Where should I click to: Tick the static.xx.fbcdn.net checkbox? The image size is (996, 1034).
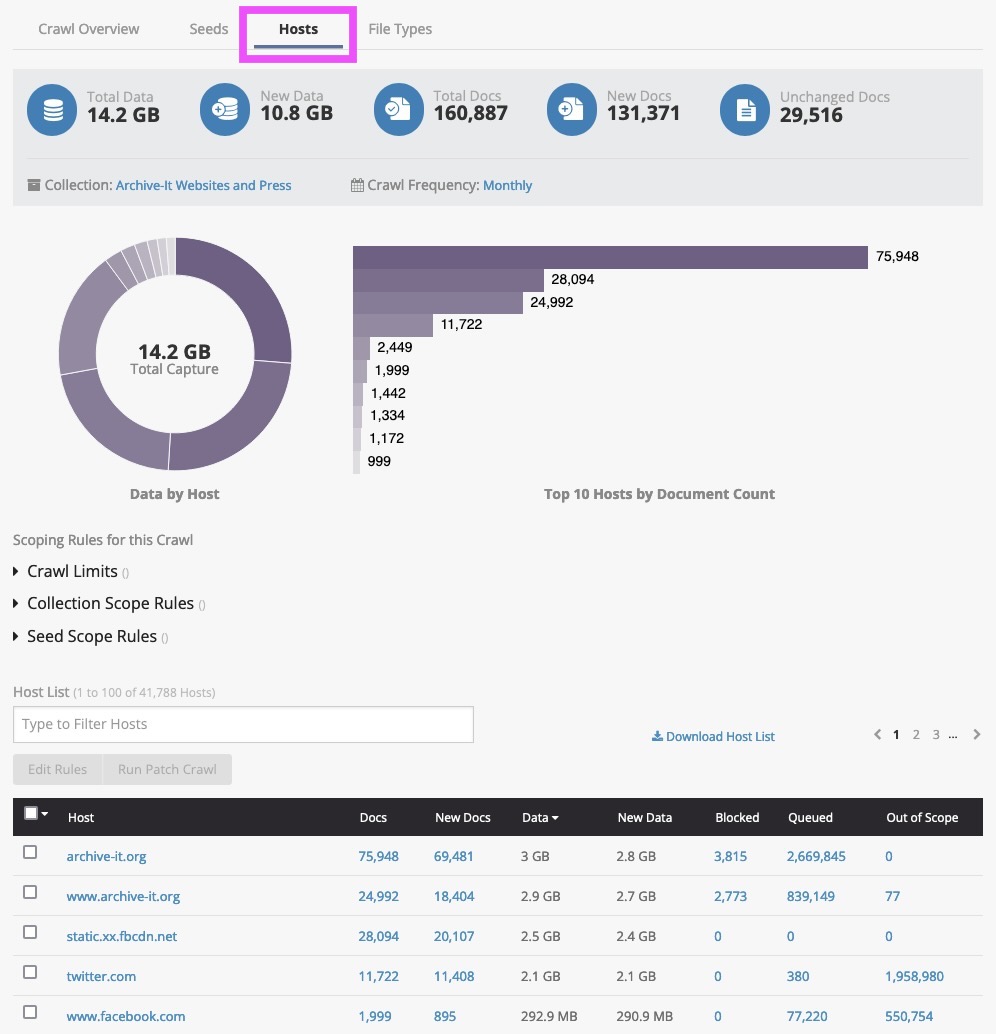[x=30, y=932]
